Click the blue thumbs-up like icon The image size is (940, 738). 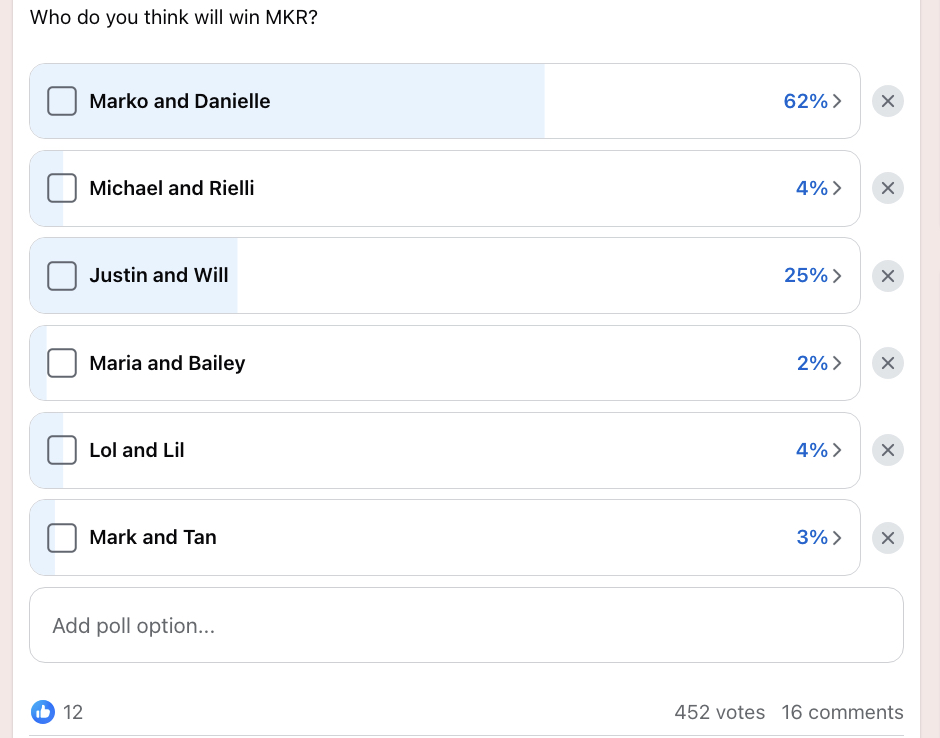coord(43,712)
